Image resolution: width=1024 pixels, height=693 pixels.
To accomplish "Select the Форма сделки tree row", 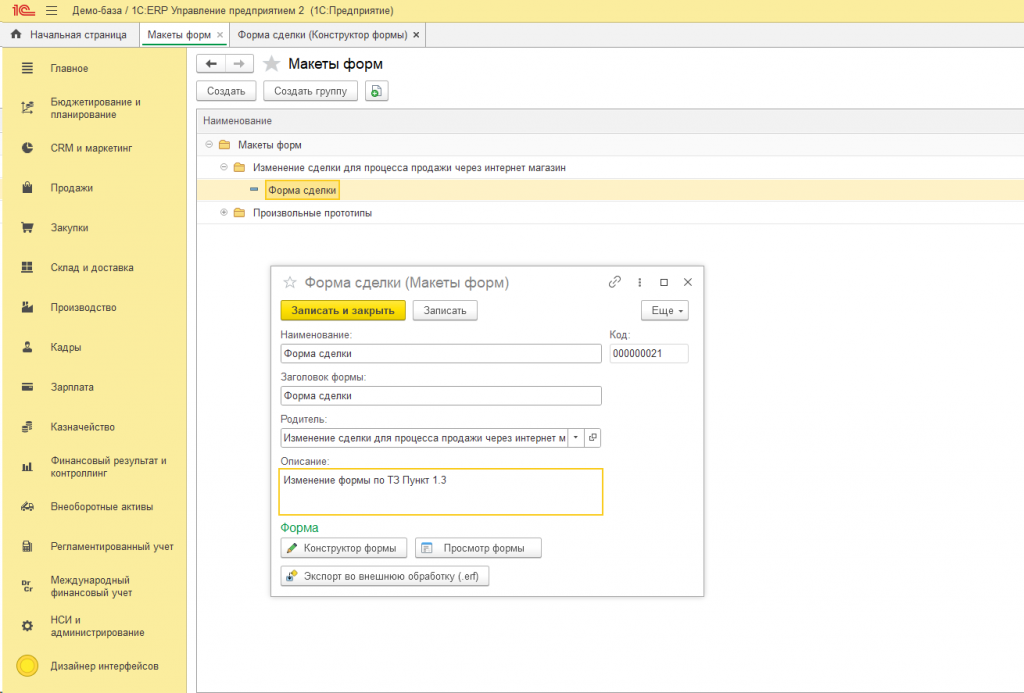I will pyautogui.click(x=610, y=190).
